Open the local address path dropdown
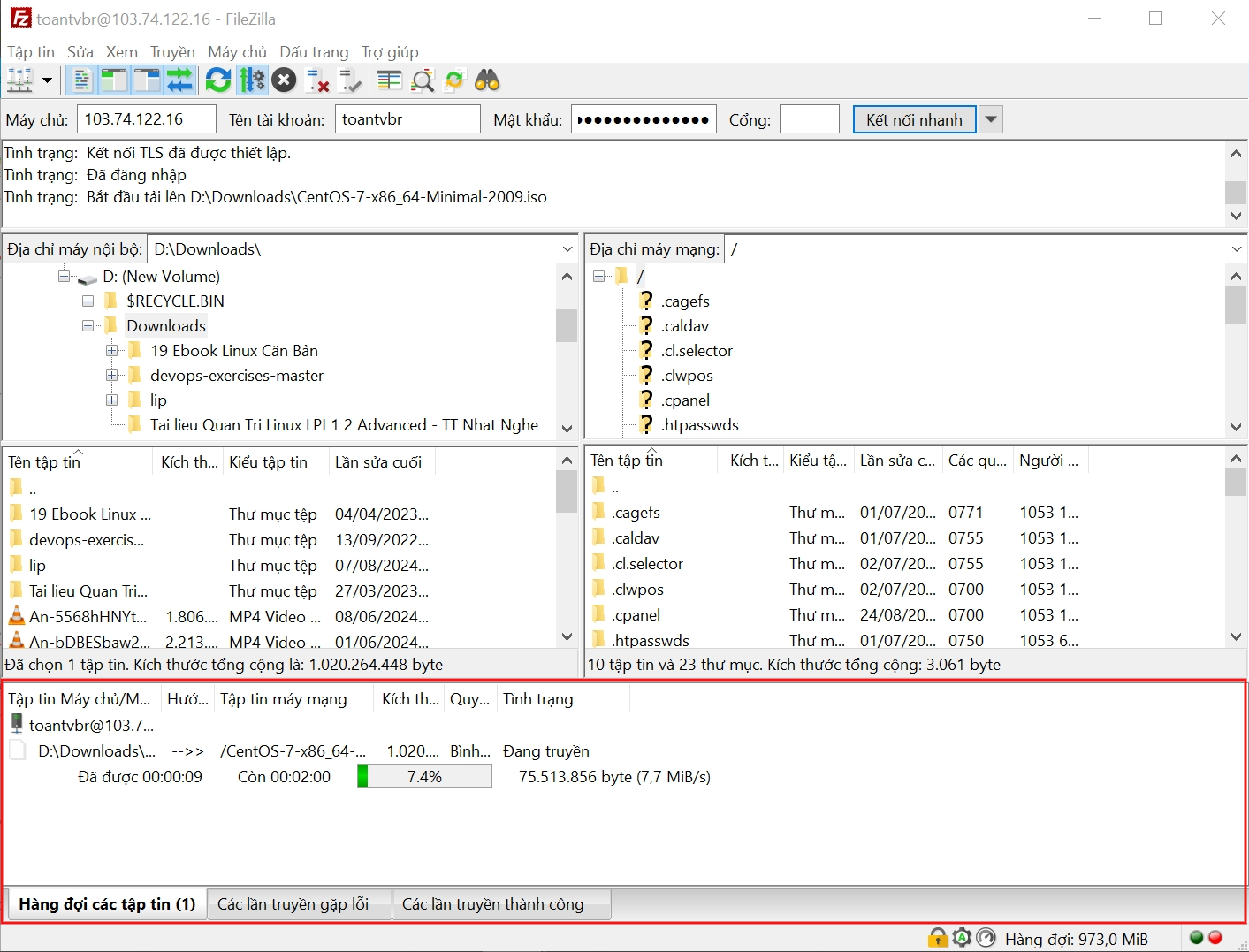Screen dimensions: 1249x952 [x=567, y=249]
